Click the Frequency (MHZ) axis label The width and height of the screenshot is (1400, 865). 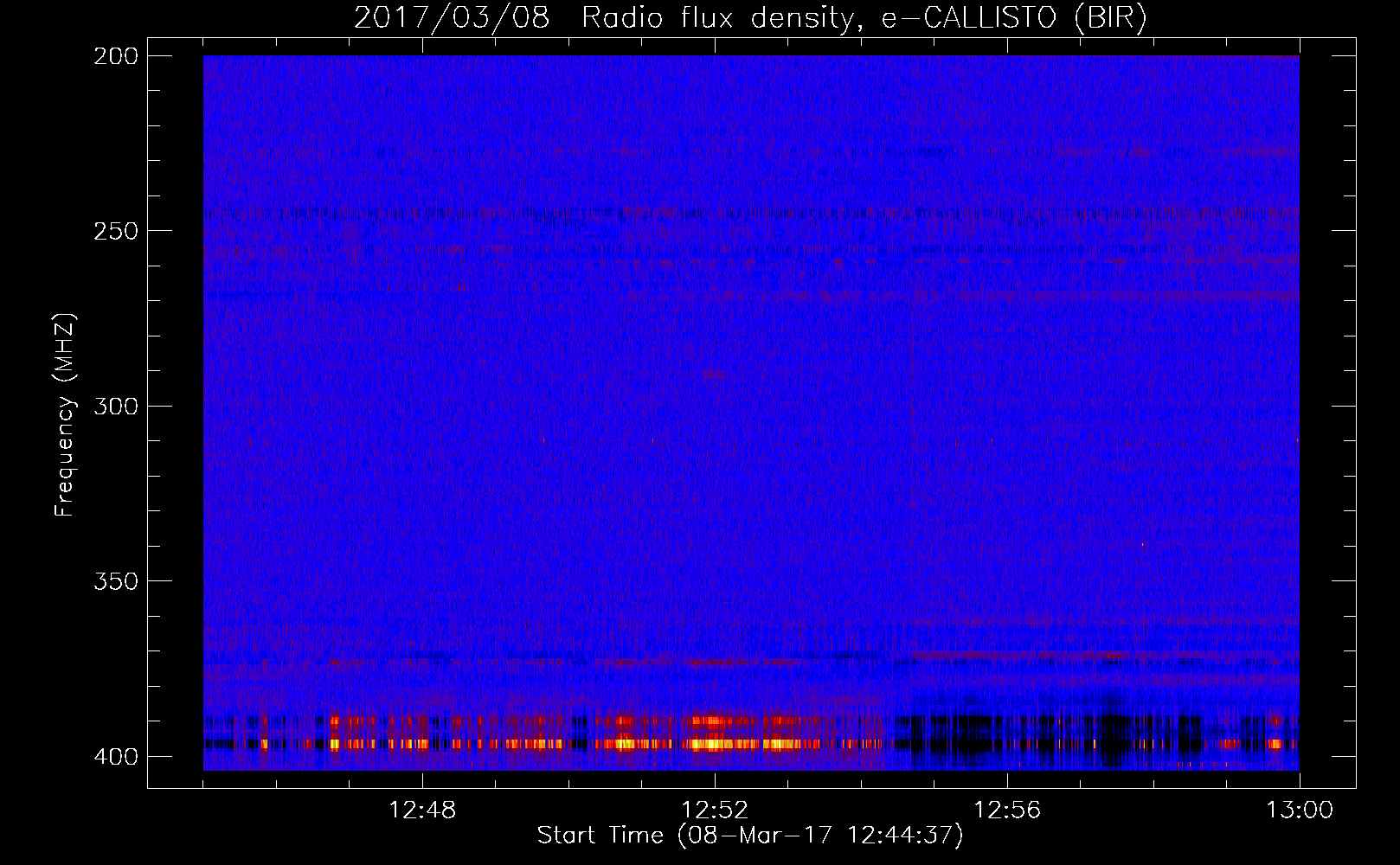[65, 415]
